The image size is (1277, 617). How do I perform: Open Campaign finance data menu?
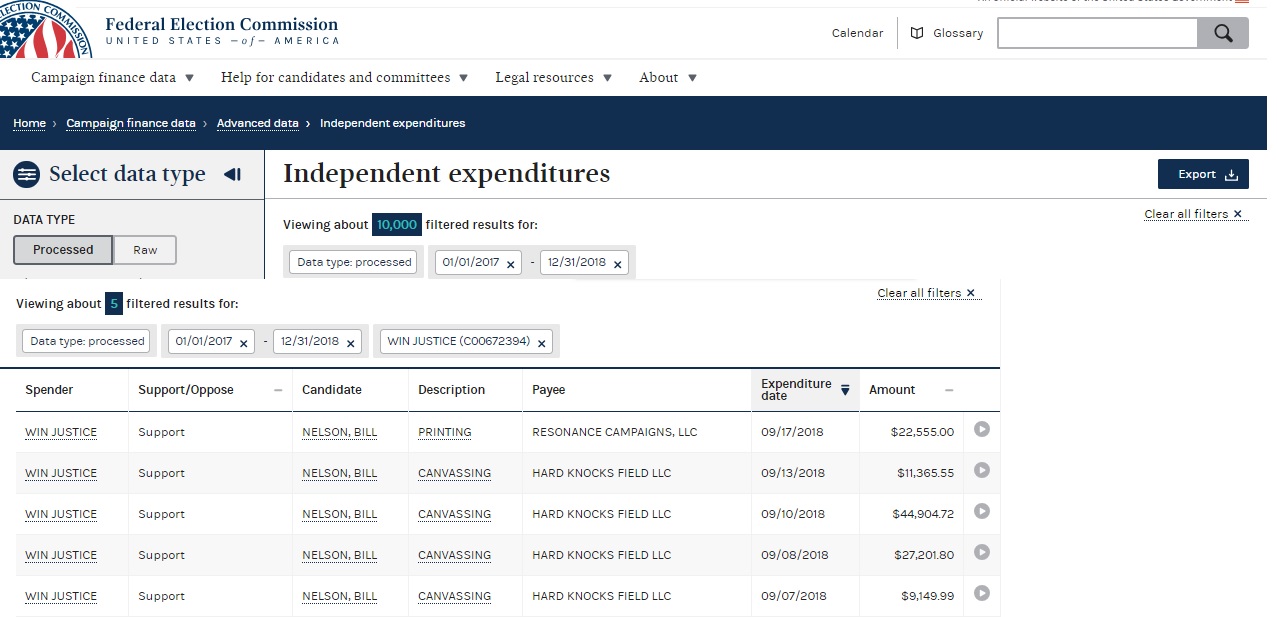[x=113, y=77]
